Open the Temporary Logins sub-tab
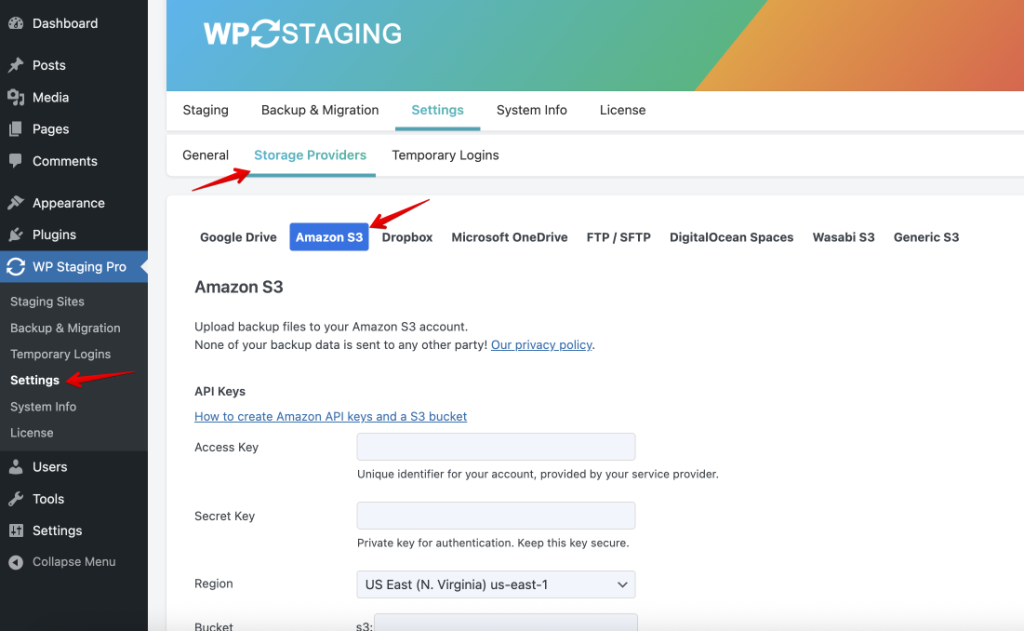This screenshot has height=631, width=1024. click(x=445, y=155)
